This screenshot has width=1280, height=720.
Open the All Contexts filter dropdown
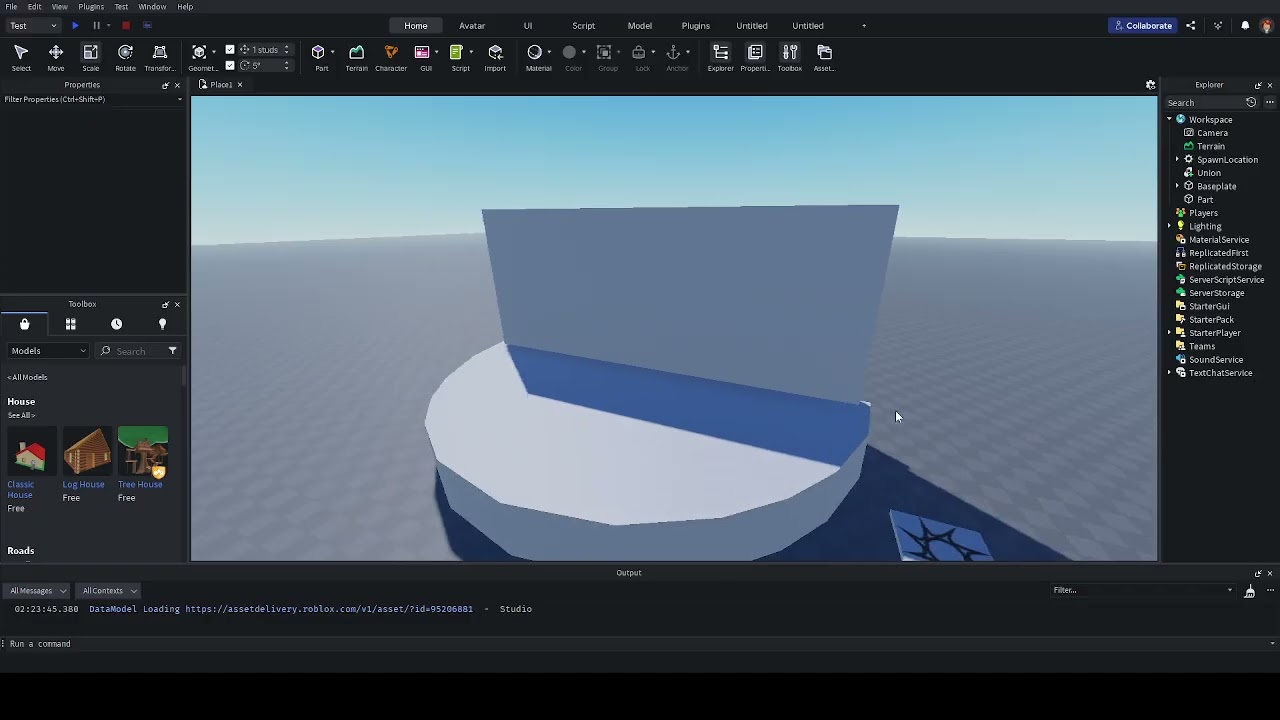pos(109,591)
